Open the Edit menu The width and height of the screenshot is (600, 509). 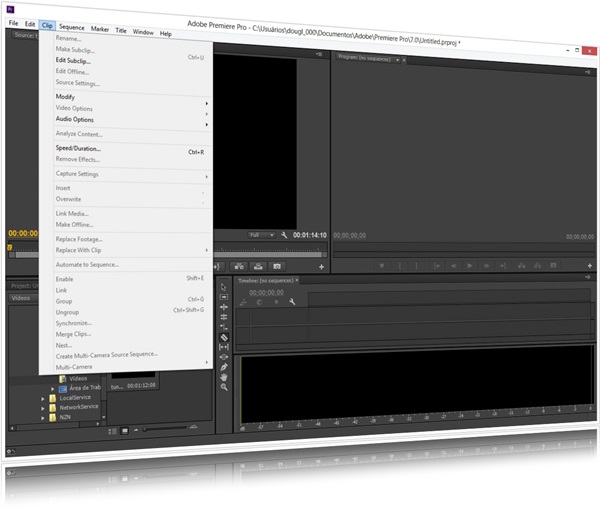pyautogui.click(x=30, y=24)
